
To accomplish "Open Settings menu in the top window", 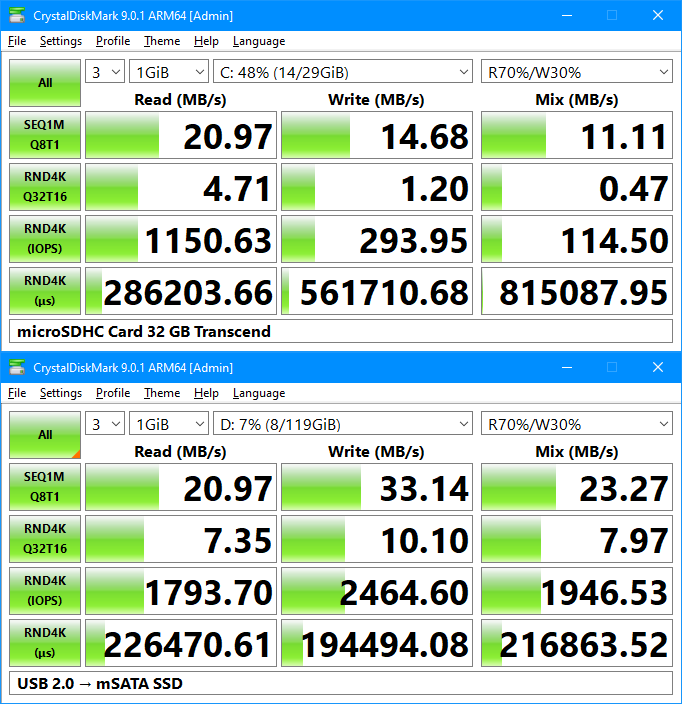I will point(60,41).
